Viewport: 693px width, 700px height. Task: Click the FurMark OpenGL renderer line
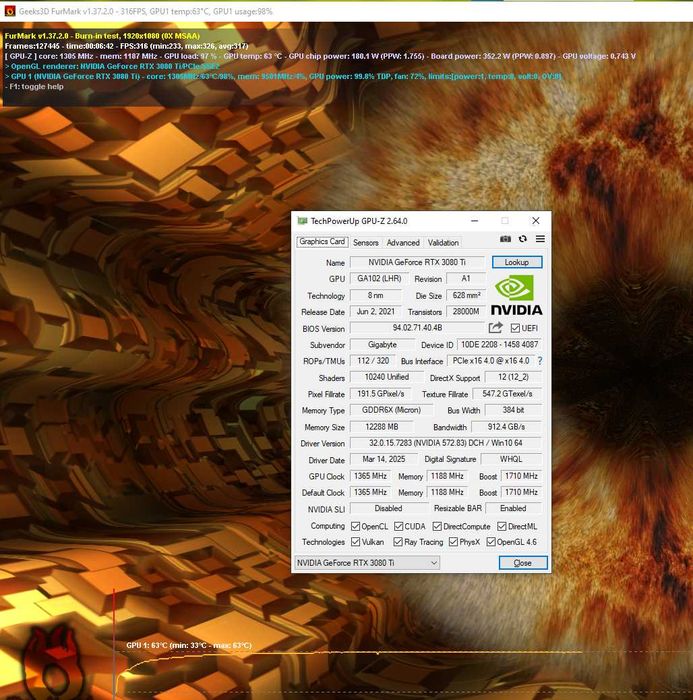pos(112,66)
